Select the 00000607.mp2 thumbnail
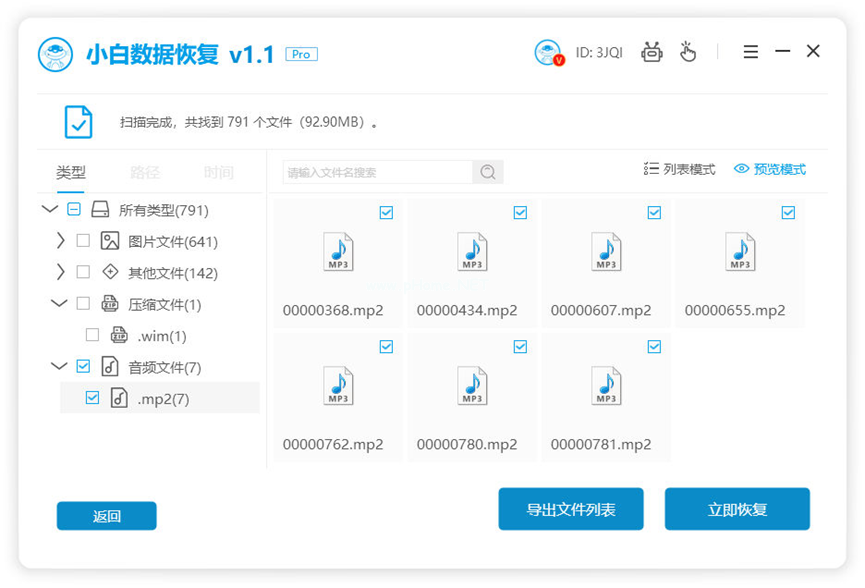This screenshot has width=865, height=588. (x=605, y=252)
